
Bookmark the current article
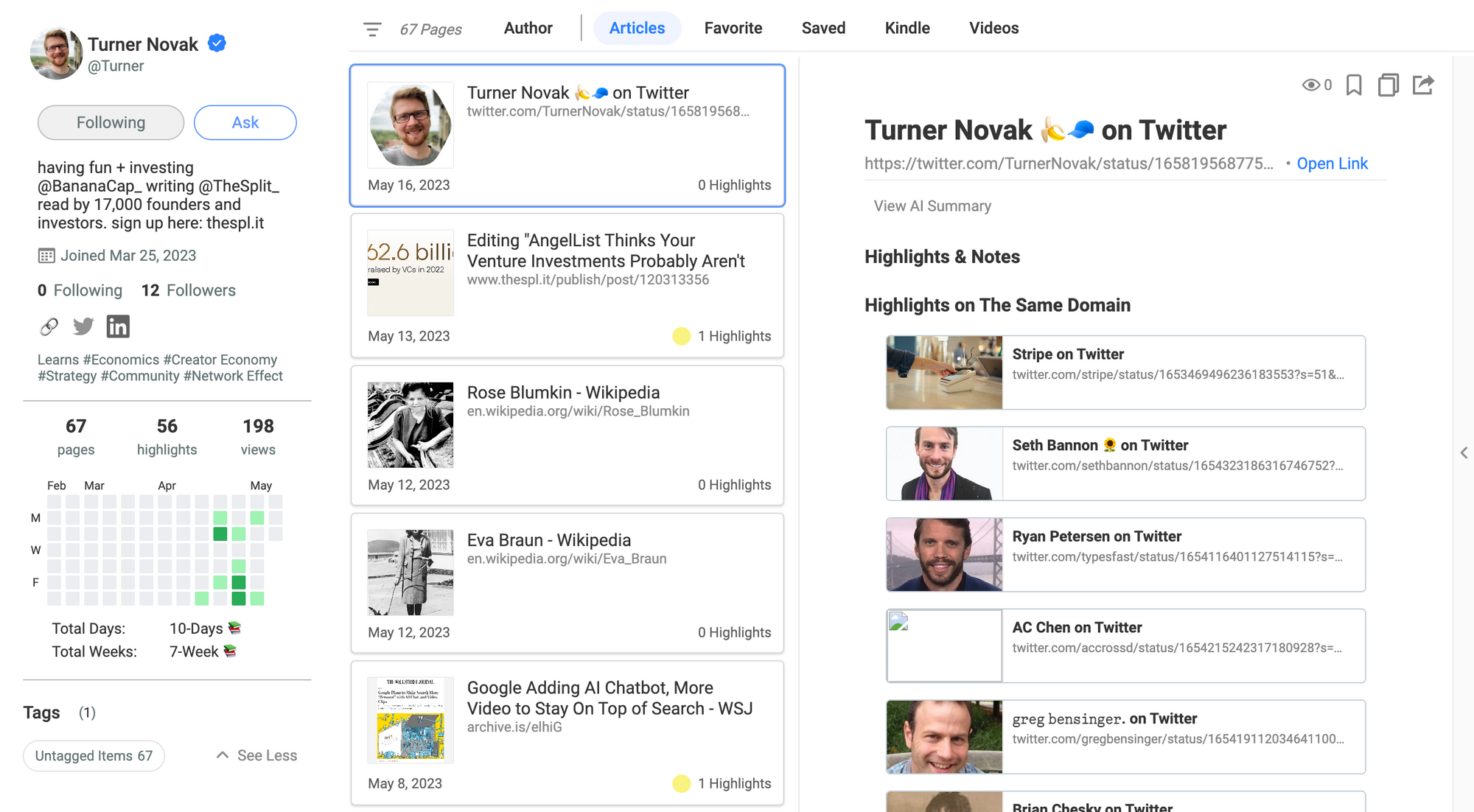point(1354,85)
